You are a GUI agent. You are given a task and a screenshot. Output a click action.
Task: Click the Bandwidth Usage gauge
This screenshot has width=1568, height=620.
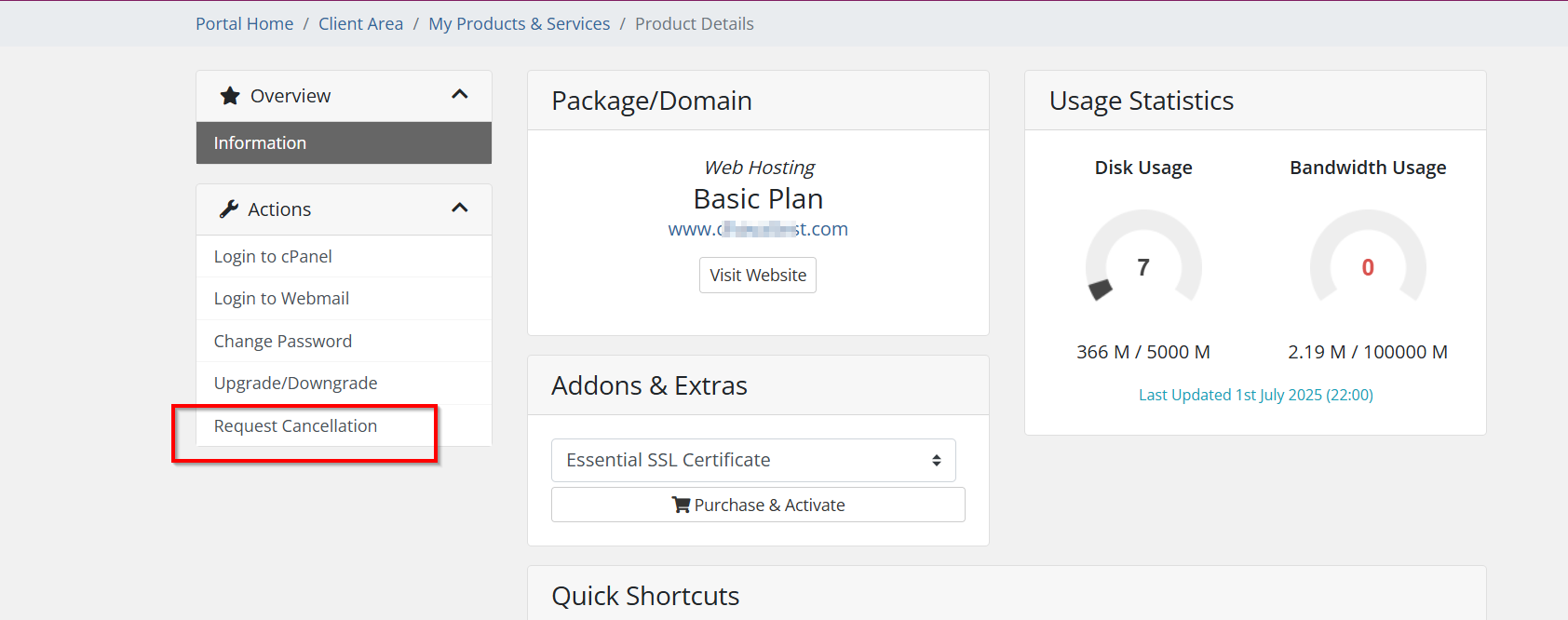(1367, 266)
